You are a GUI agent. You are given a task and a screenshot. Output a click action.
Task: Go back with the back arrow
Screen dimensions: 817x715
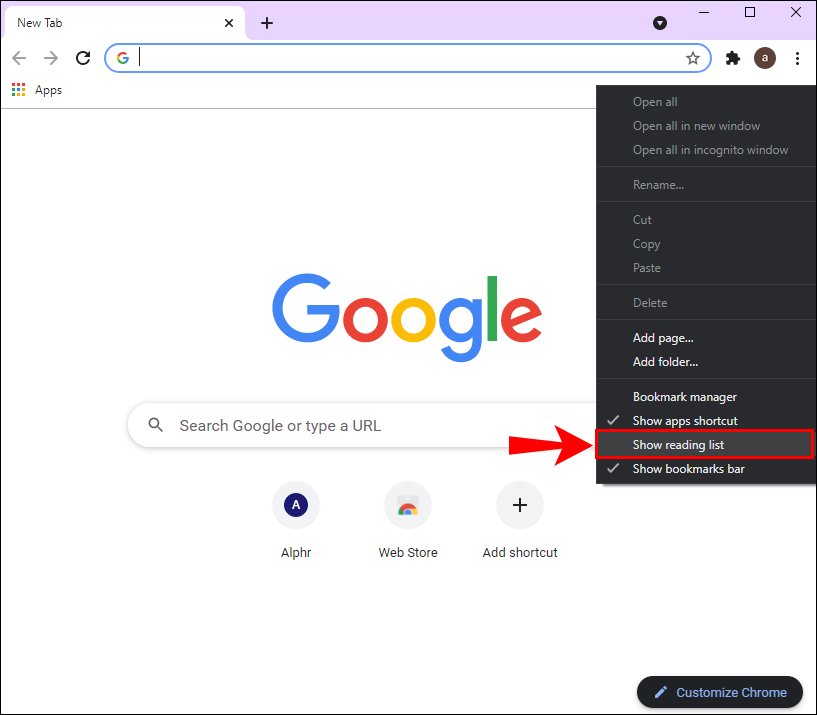click(19, 58)
